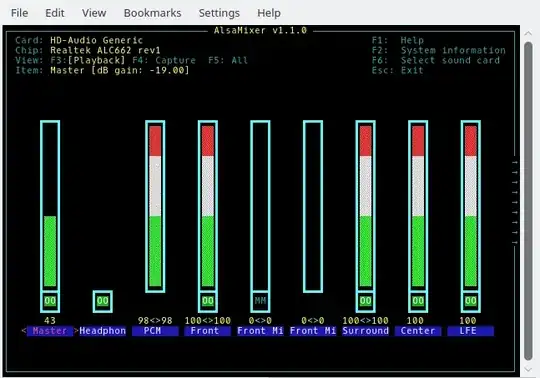540x378 pixels.
Task: Toggle the Master channel mute indicator
Action: 50,301
